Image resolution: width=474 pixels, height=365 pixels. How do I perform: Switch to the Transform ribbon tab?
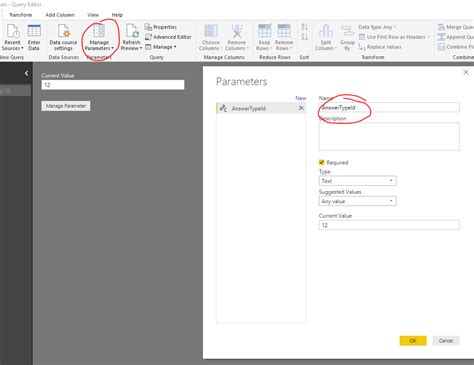tap(21, 15)
